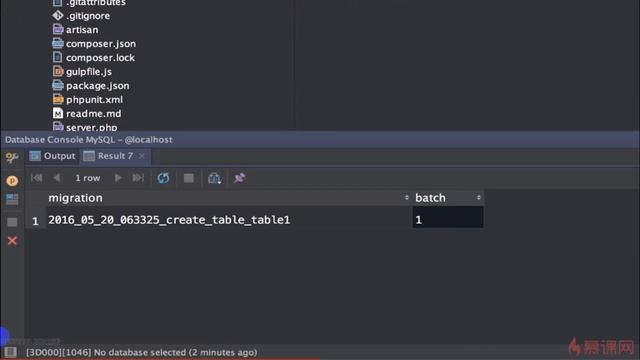Go to last page of results
The image size is (640, 360).
[138, 178]
